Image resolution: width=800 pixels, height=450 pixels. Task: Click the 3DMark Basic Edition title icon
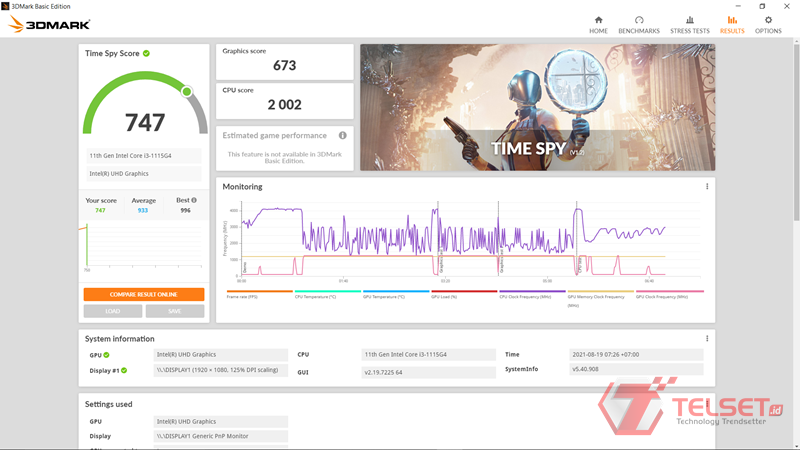[5, 6]
